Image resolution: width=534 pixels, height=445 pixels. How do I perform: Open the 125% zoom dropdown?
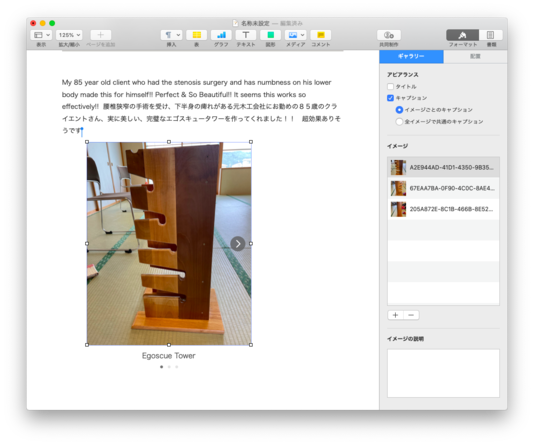[x=69, y=35]
